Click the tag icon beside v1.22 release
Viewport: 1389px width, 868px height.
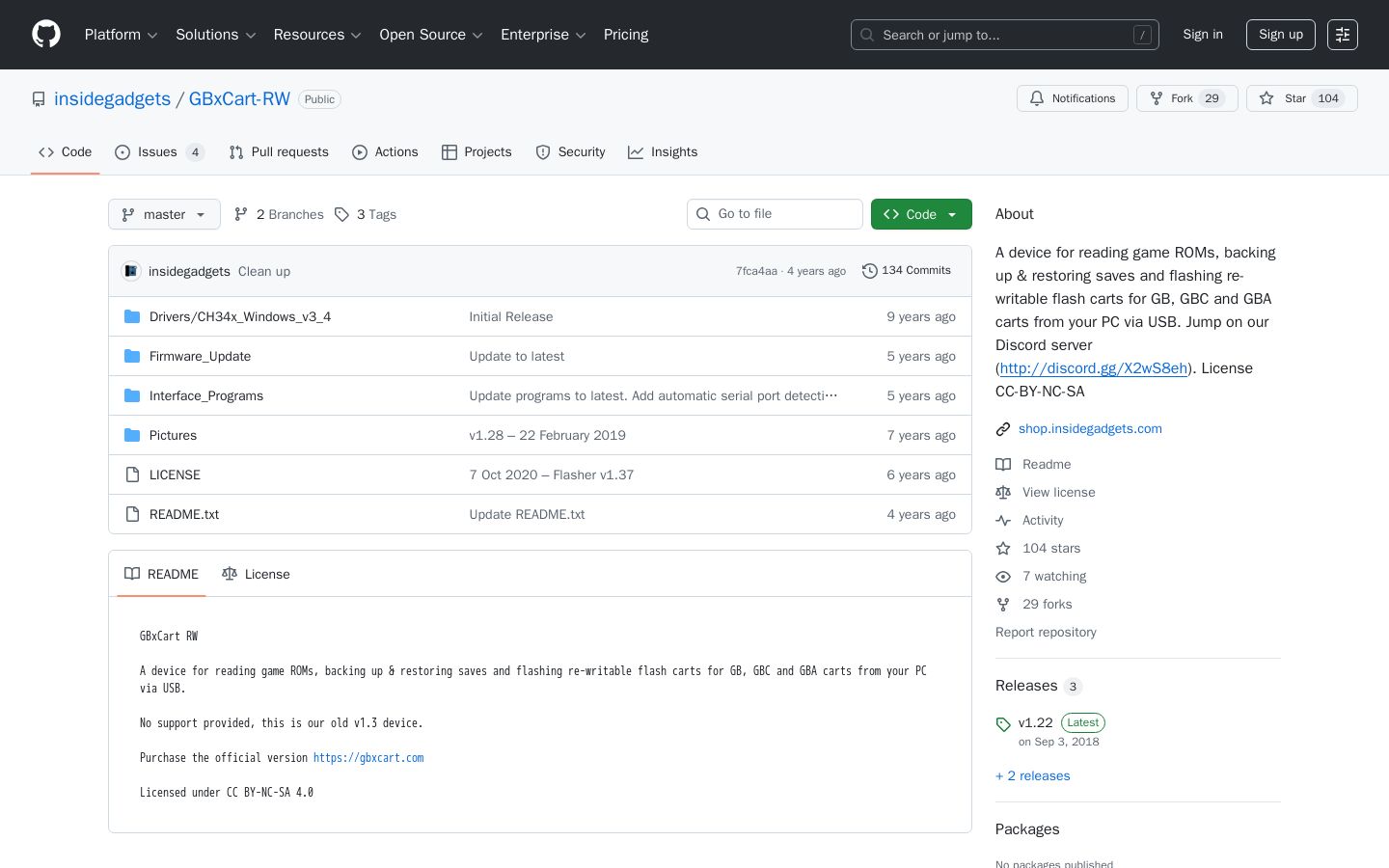coord(1003,723)
